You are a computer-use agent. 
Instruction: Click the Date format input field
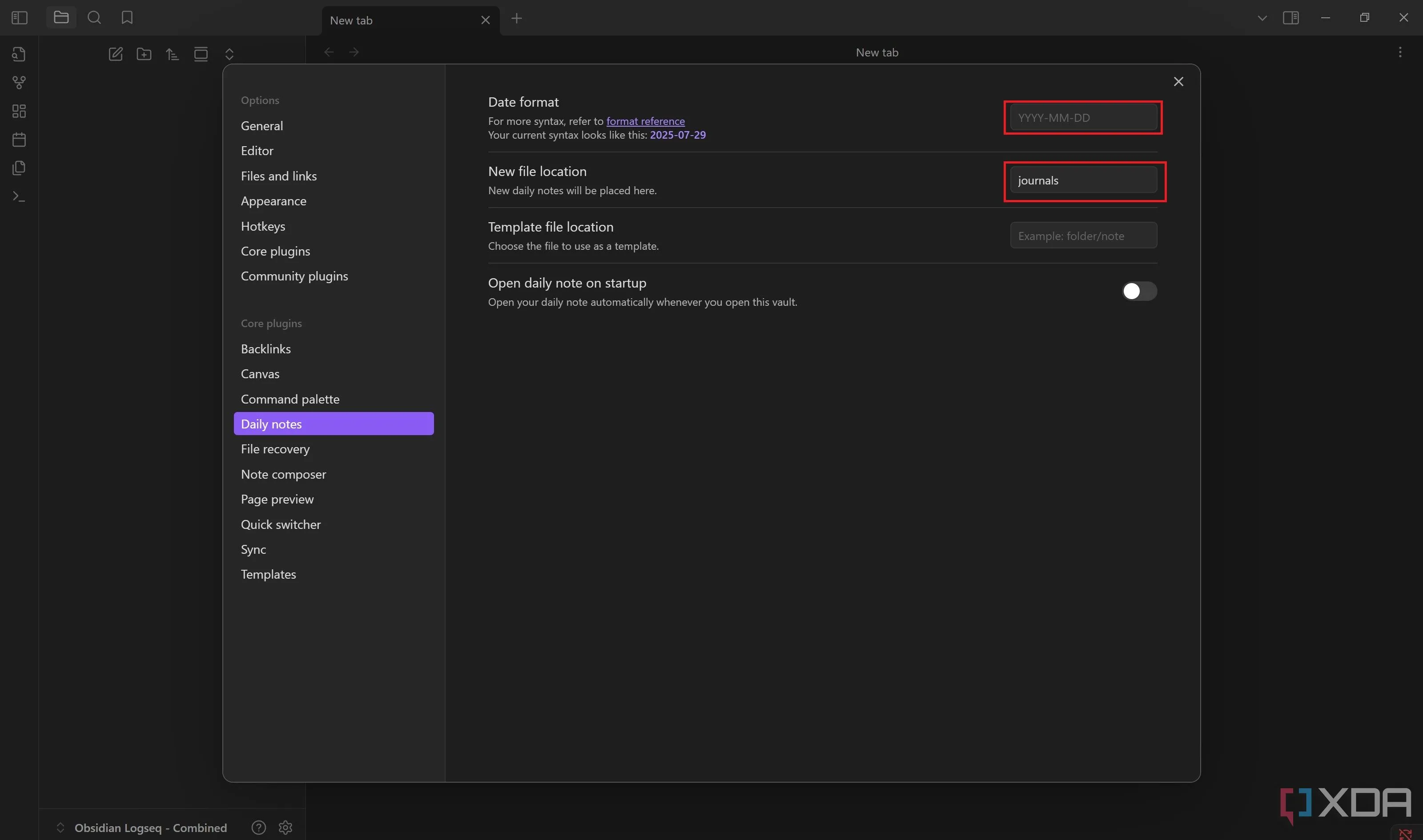coord(1083,117)
